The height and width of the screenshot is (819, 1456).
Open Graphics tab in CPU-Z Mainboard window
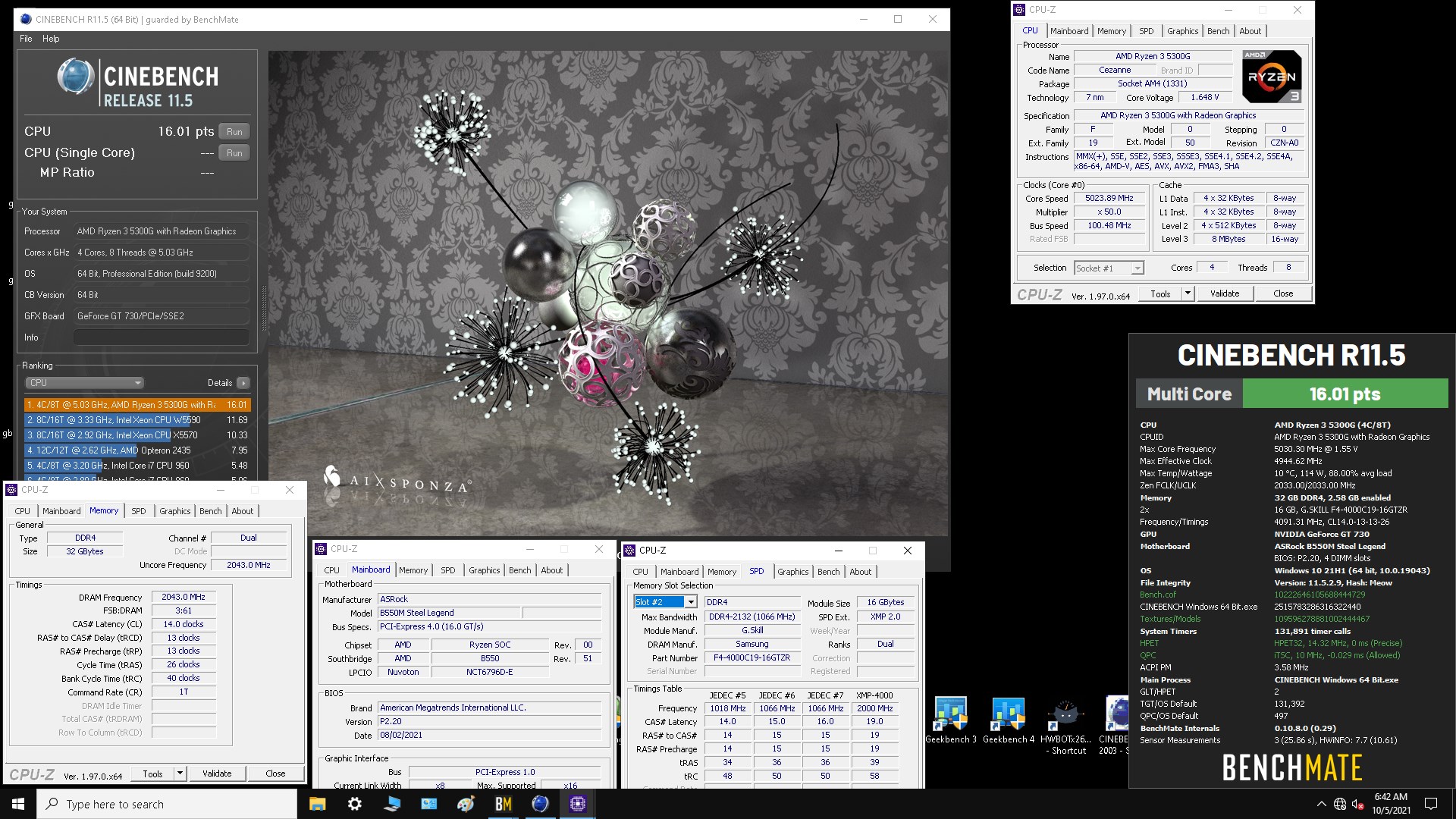pos(484,570)
